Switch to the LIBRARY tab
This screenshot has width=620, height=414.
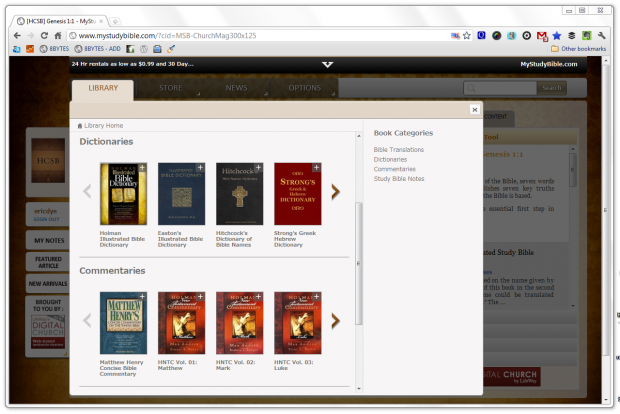[x=103, y=88]
